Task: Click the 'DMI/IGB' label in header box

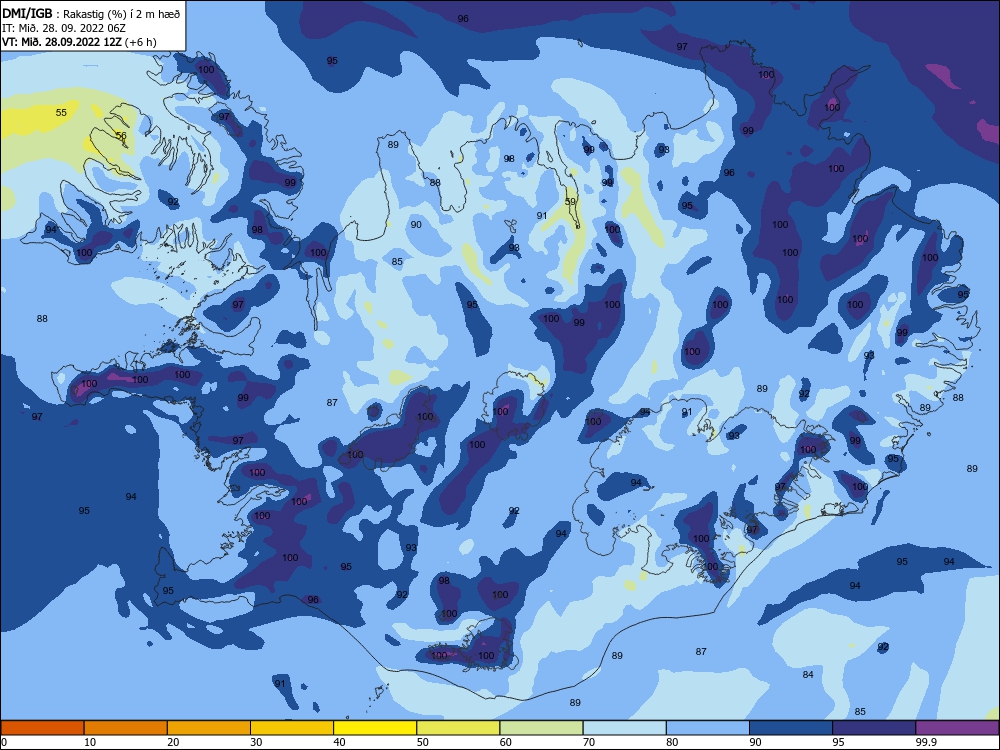Action: [x=27, y=13]
